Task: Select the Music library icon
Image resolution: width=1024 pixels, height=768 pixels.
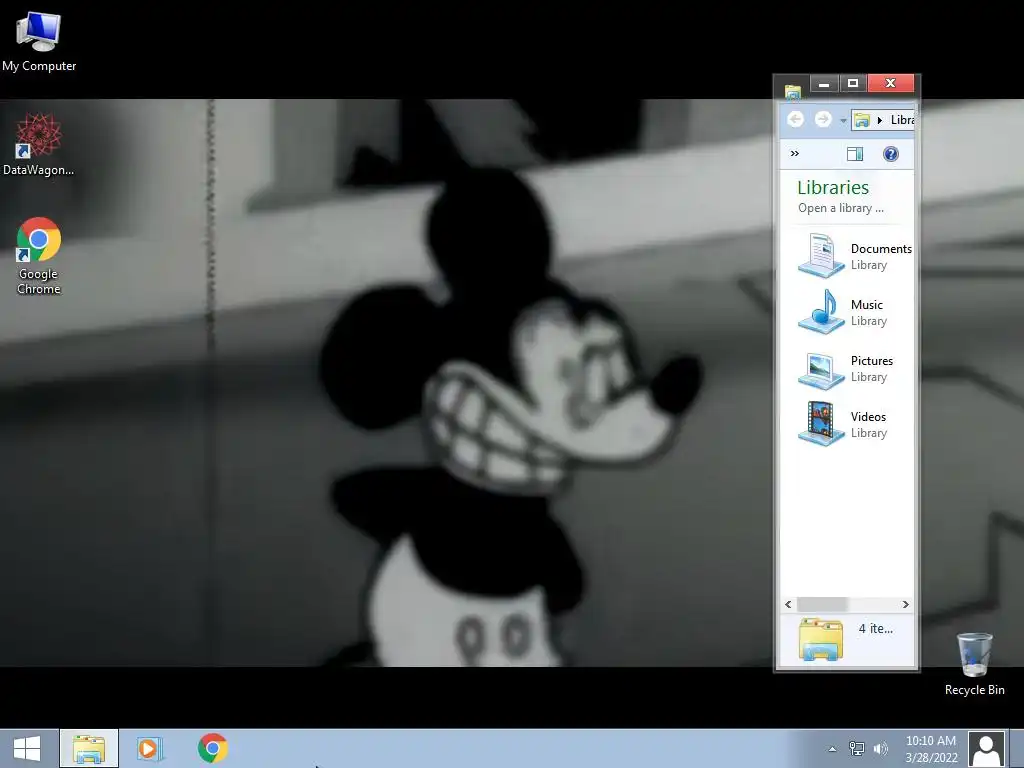Action: pos(821,312)
